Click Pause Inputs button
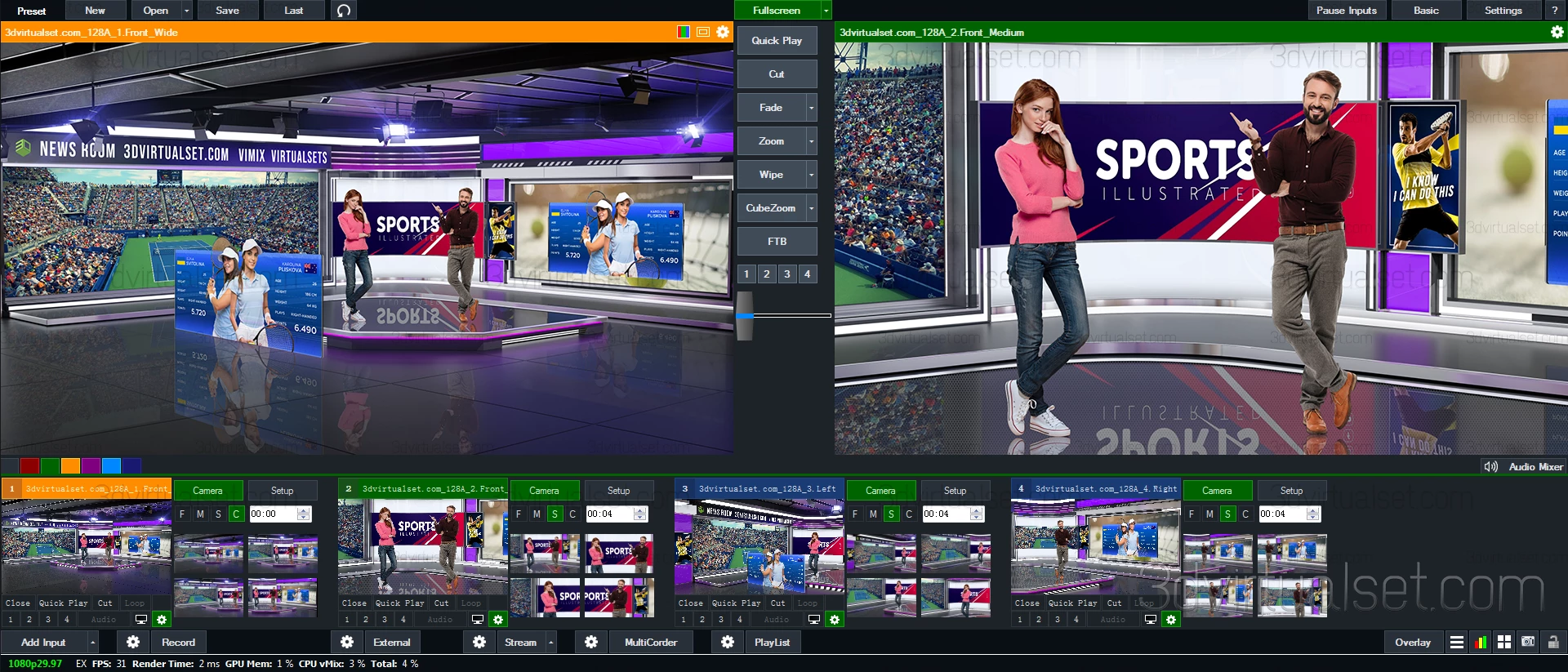Image resolution: width=1568 pixels, height=672 pixels. click(1346, 11)
